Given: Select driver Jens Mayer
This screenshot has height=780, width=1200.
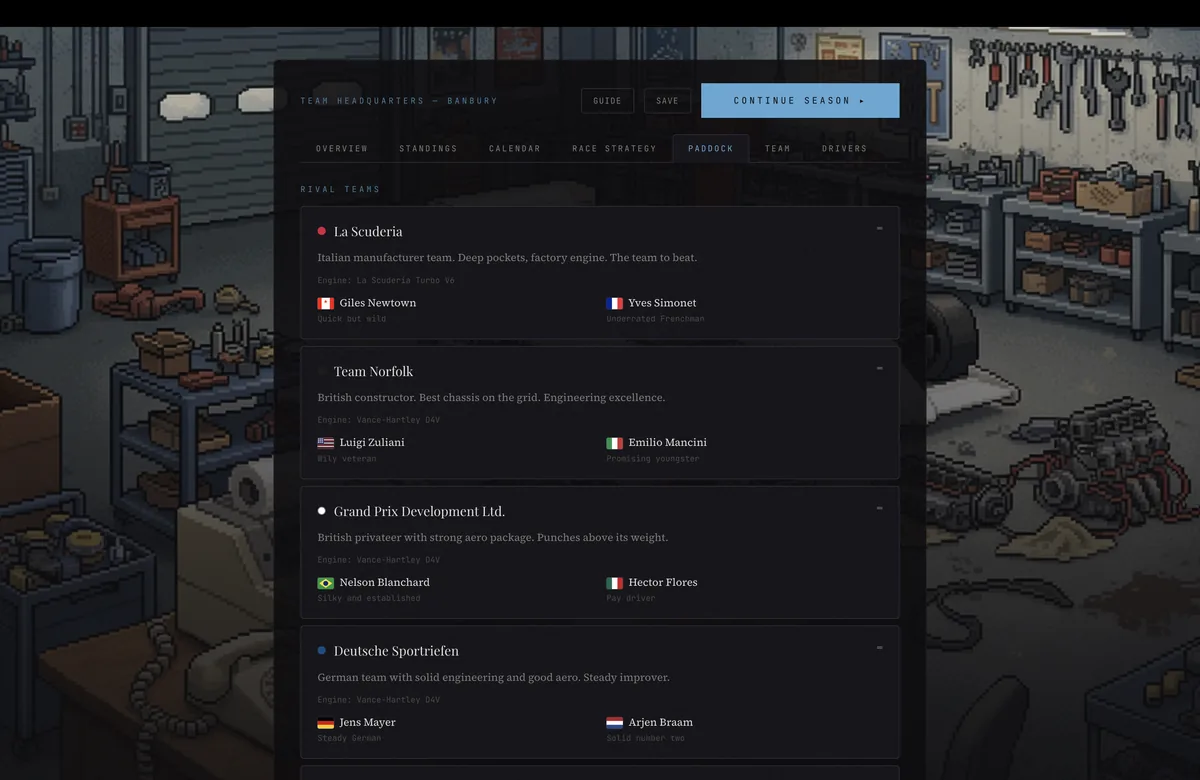Looking at the screenshot, I should 368,723.
